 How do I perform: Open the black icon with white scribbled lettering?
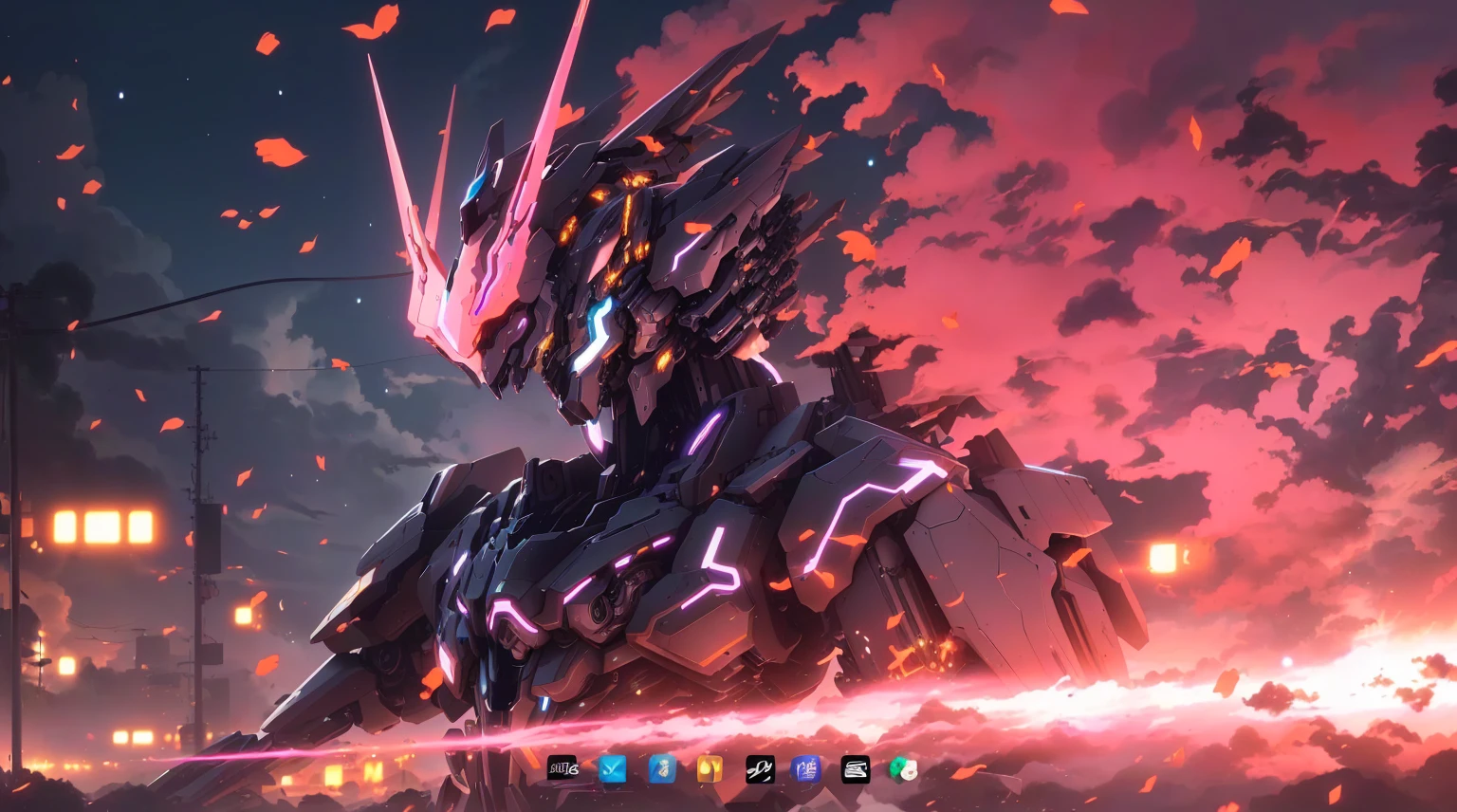coord(563,768)
